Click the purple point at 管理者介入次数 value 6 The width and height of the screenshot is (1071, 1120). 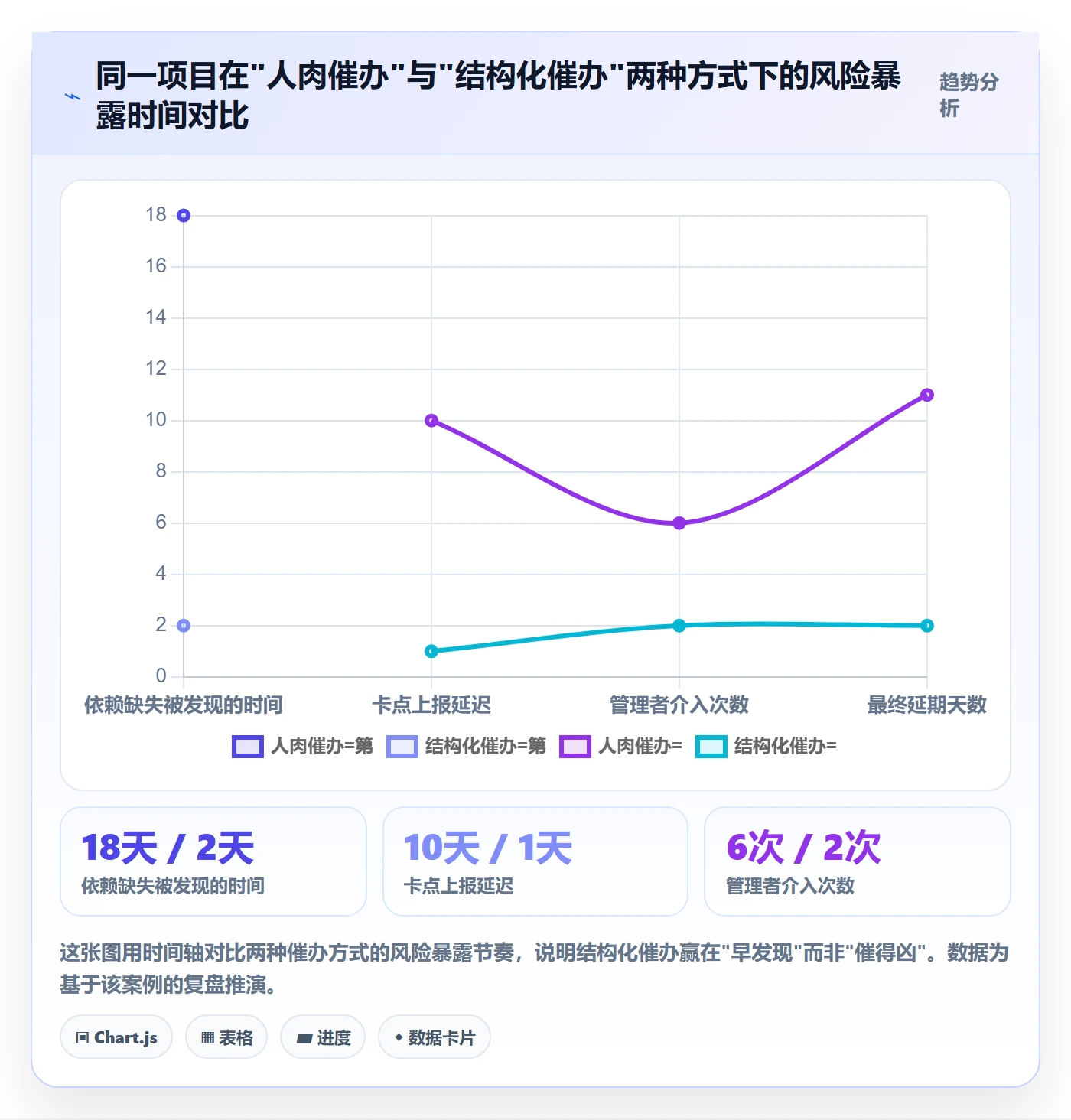pos(679,523)
